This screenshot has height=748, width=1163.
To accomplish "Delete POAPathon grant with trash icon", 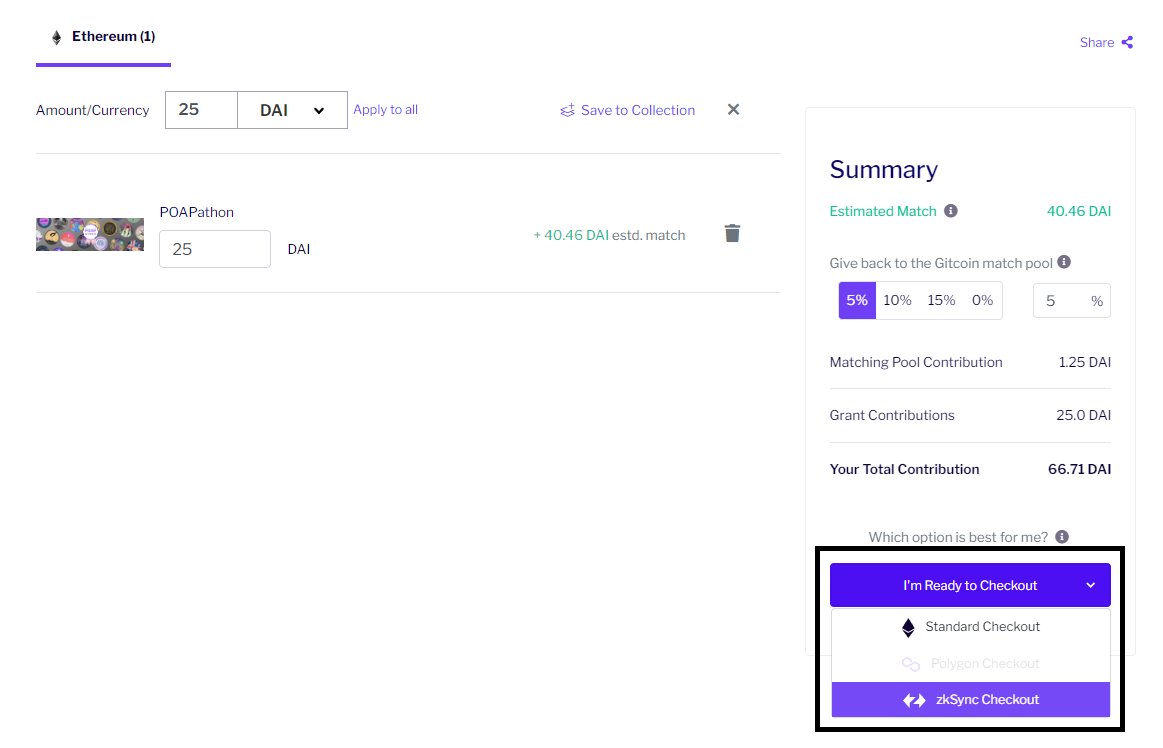I will [x=732, y=233].
